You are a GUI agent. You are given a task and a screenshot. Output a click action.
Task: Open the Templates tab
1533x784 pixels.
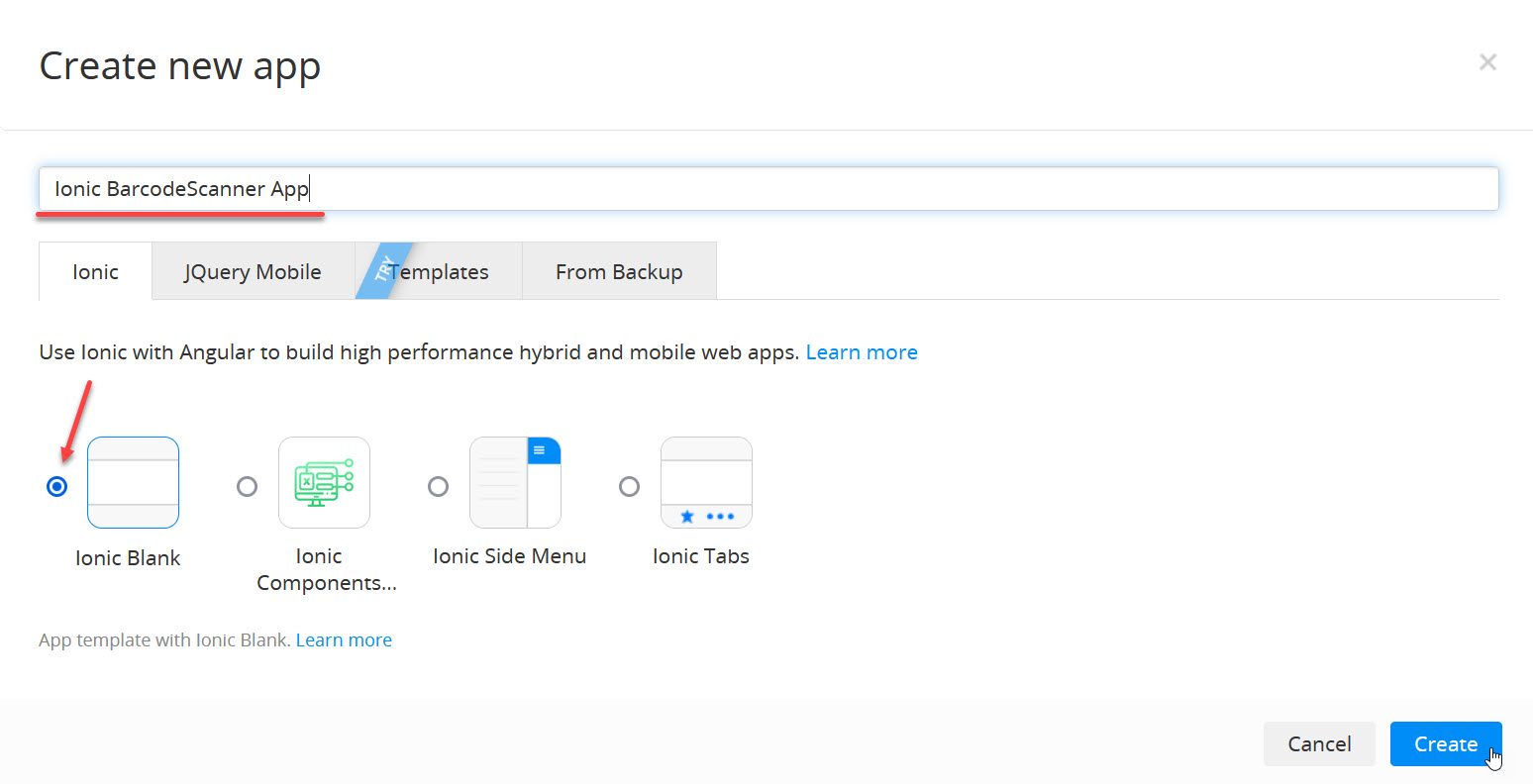439,271
